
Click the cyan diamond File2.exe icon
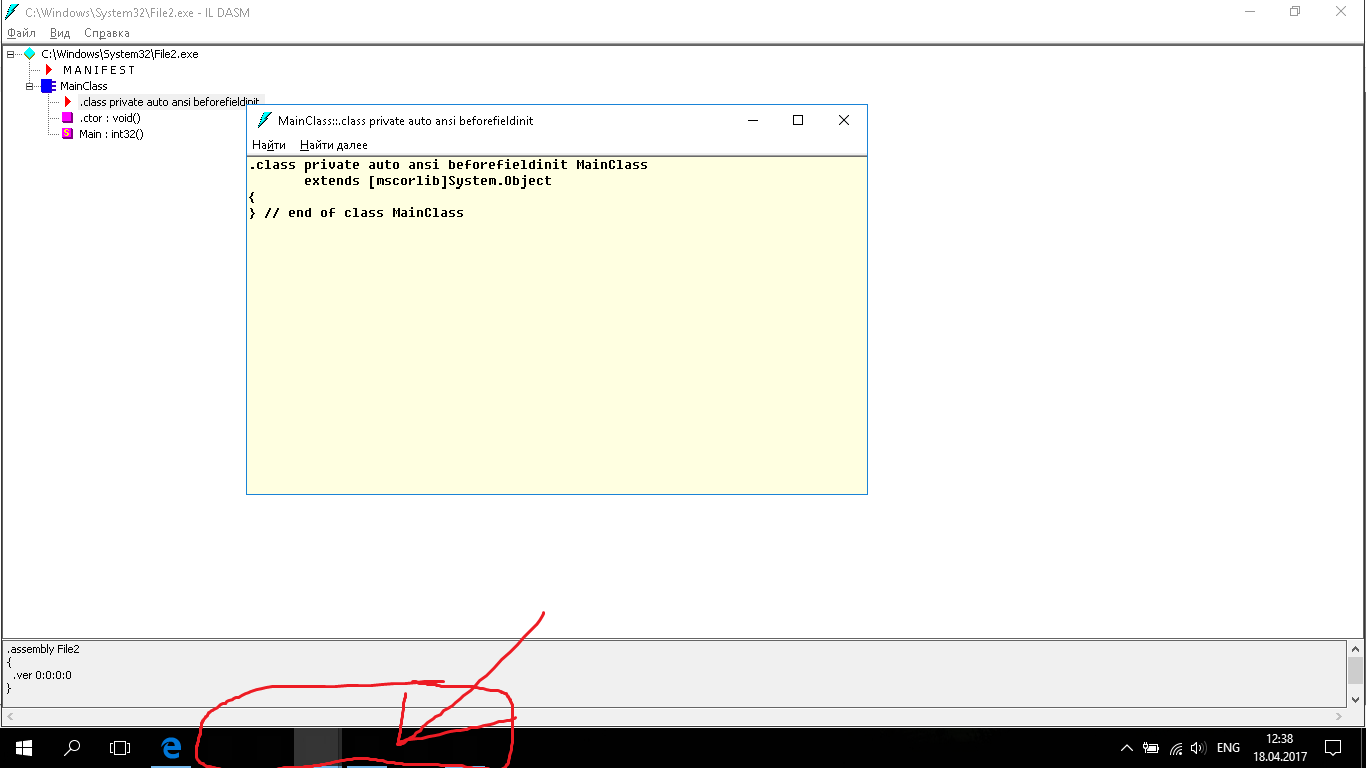coord(30,54)
